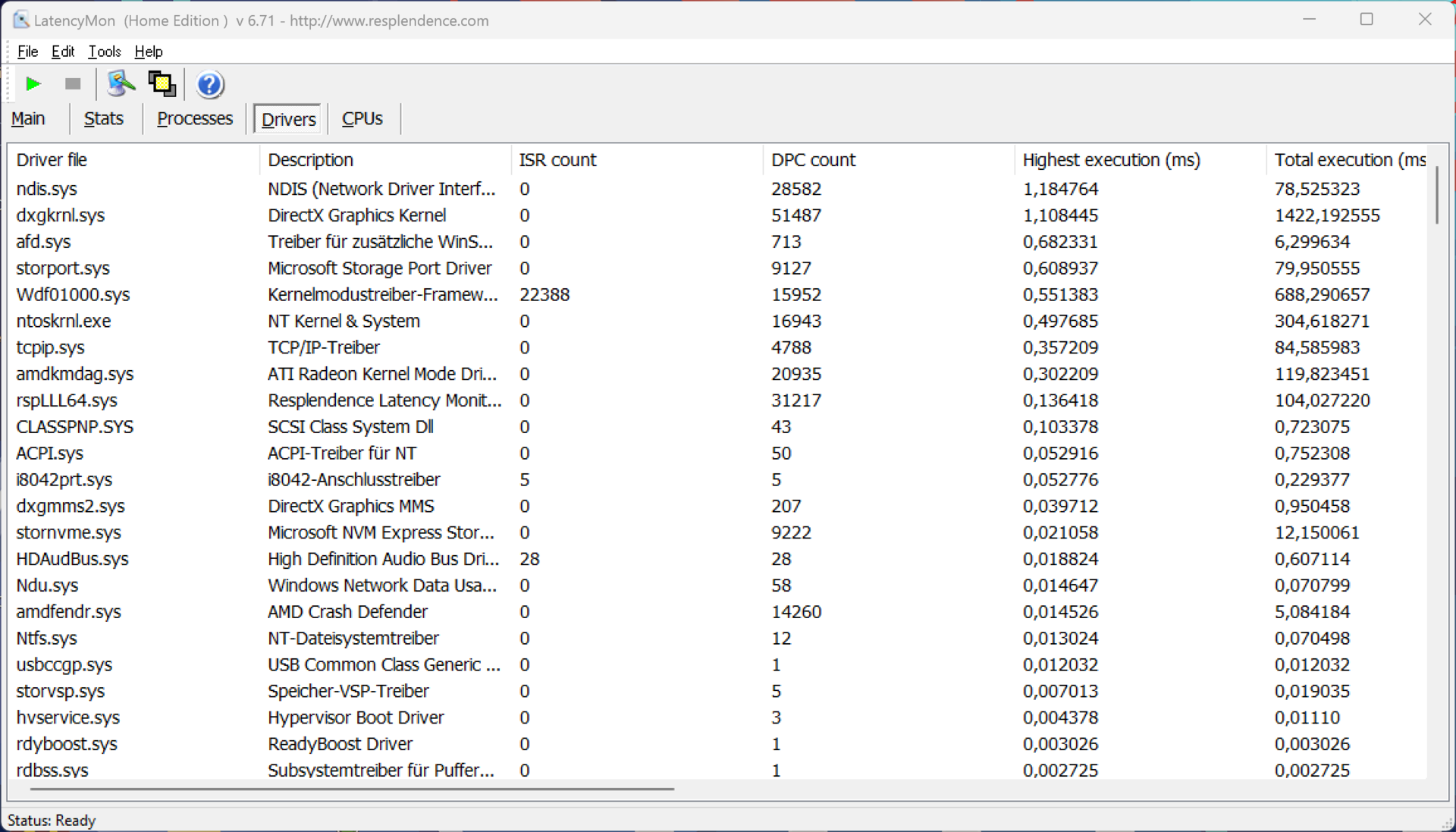Switch to the Processes tab
This screenshot has height=832, width=1456.
[x=195, y=119]
